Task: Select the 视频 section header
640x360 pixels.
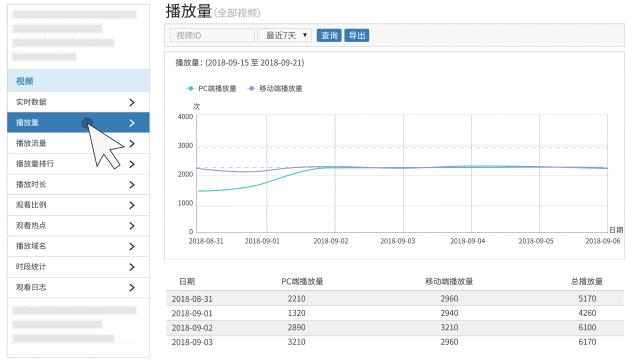Action: point(78,80)
